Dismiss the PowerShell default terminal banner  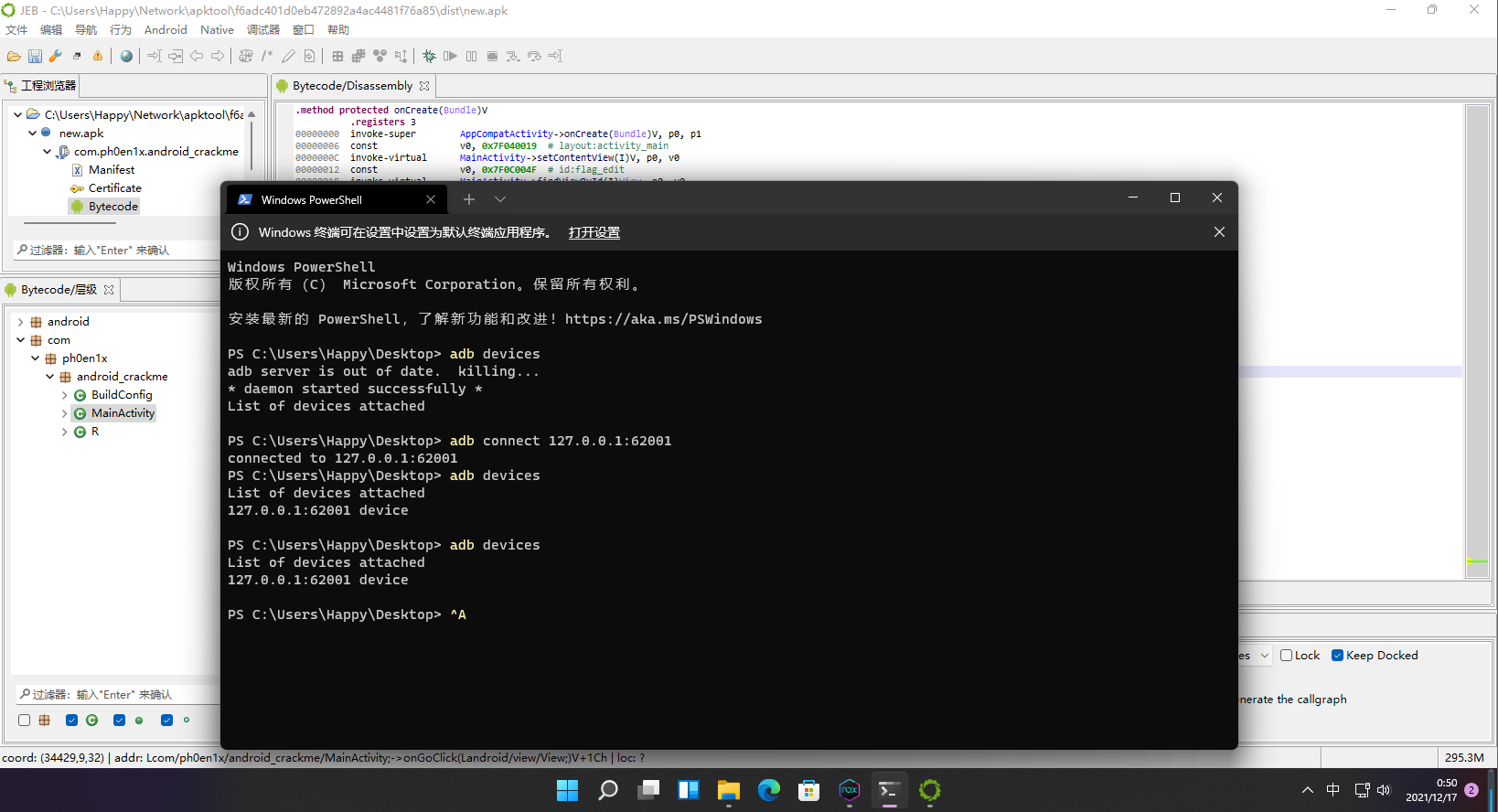click(1219, 232)
